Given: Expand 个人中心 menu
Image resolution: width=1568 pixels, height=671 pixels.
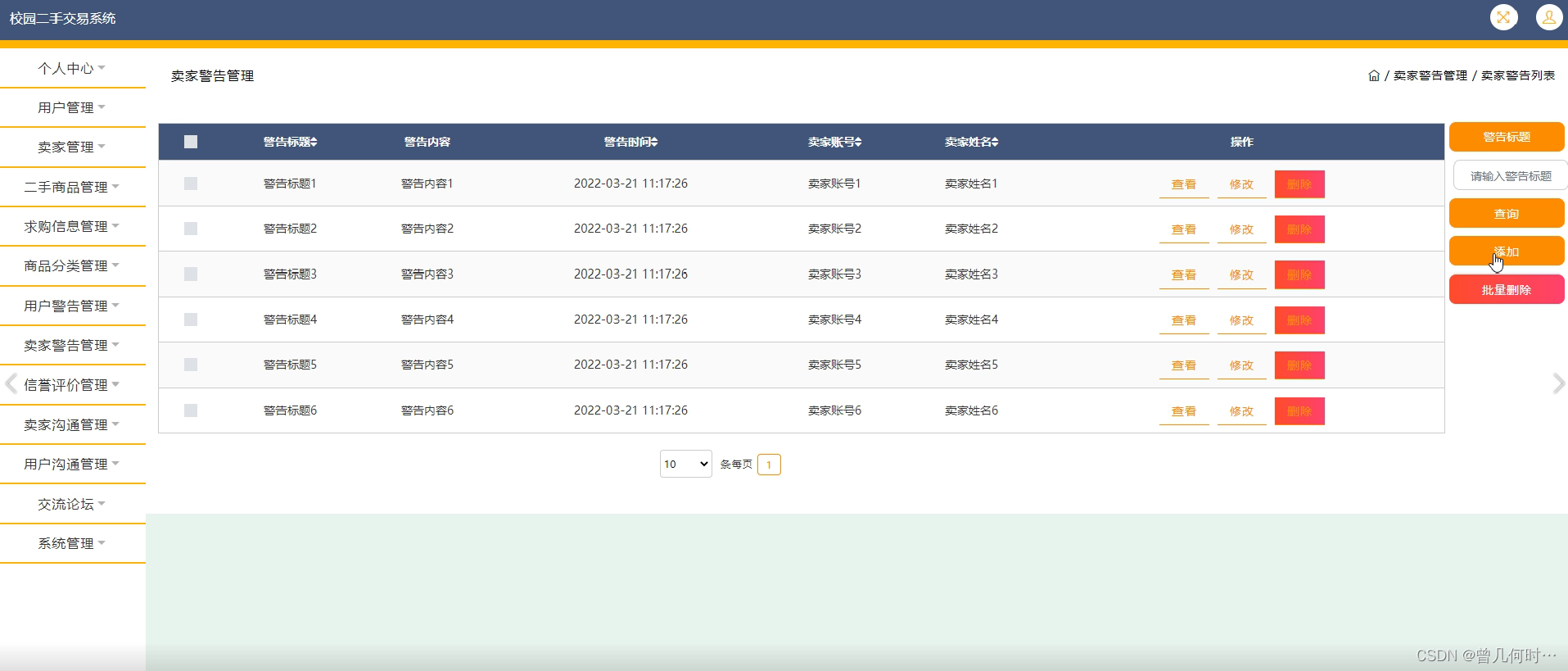Looking at the screenshot, I should pyautogui.click(x=72, y=68).
